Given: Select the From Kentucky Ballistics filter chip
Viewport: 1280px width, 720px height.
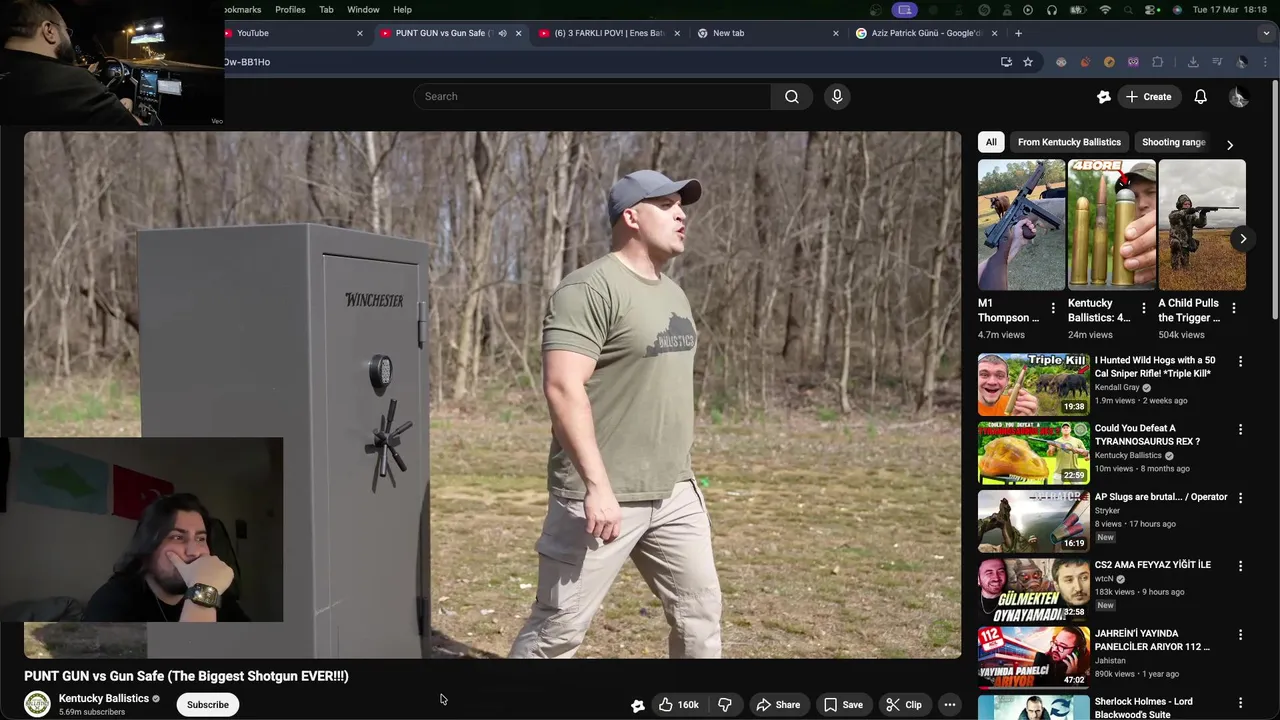Looking at the screenshot, I should point(1069,142).
